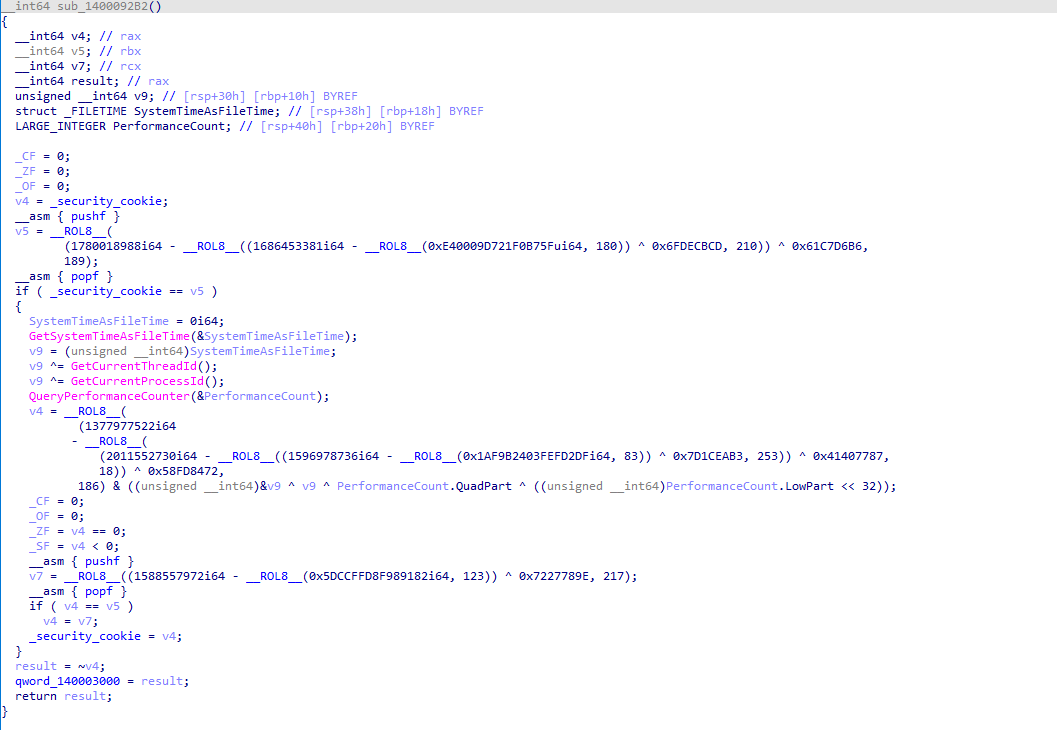Click the constant 1377977522i64

(x=131, y=426)
